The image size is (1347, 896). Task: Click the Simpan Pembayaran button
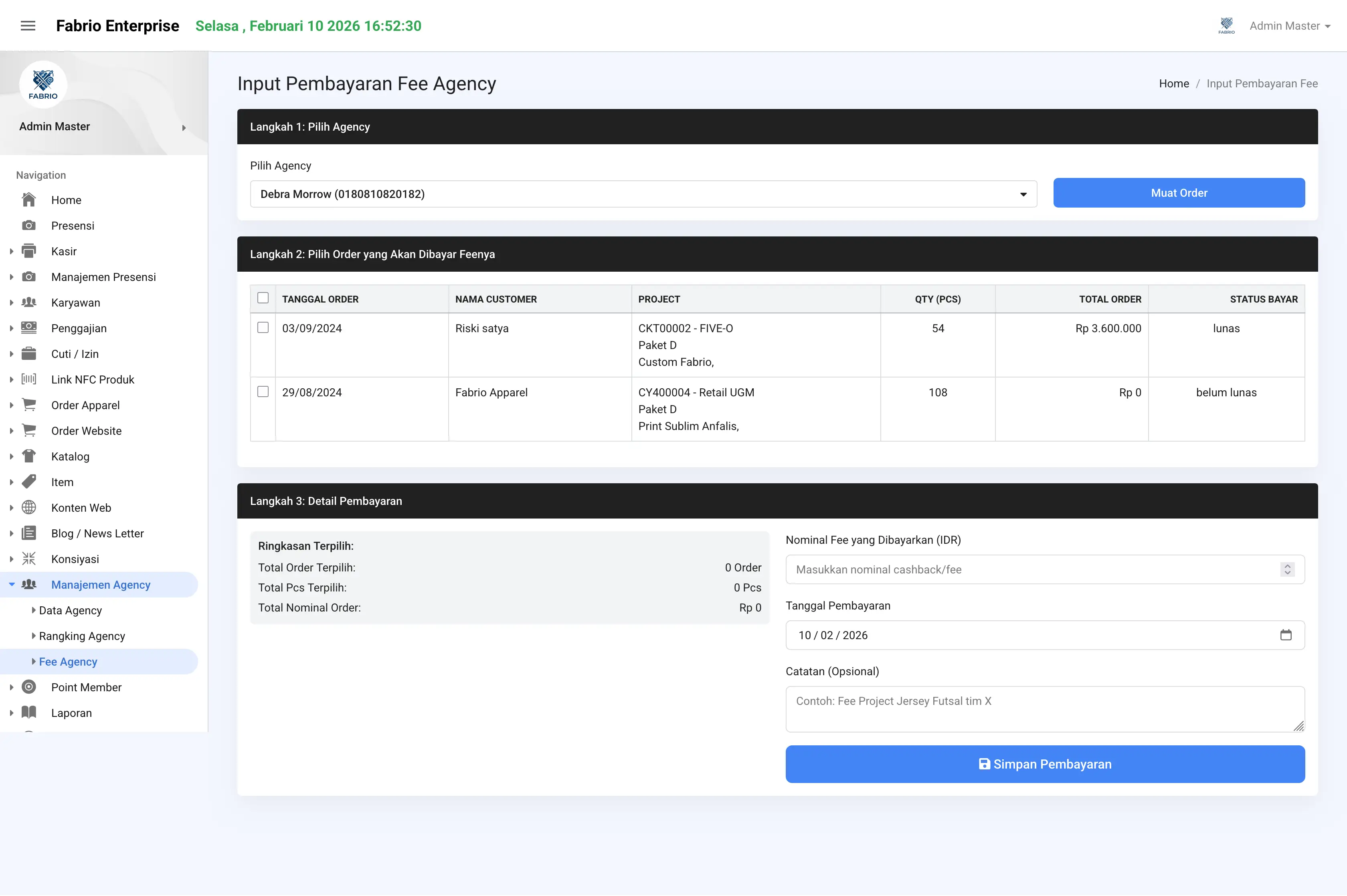point(1045,764)
